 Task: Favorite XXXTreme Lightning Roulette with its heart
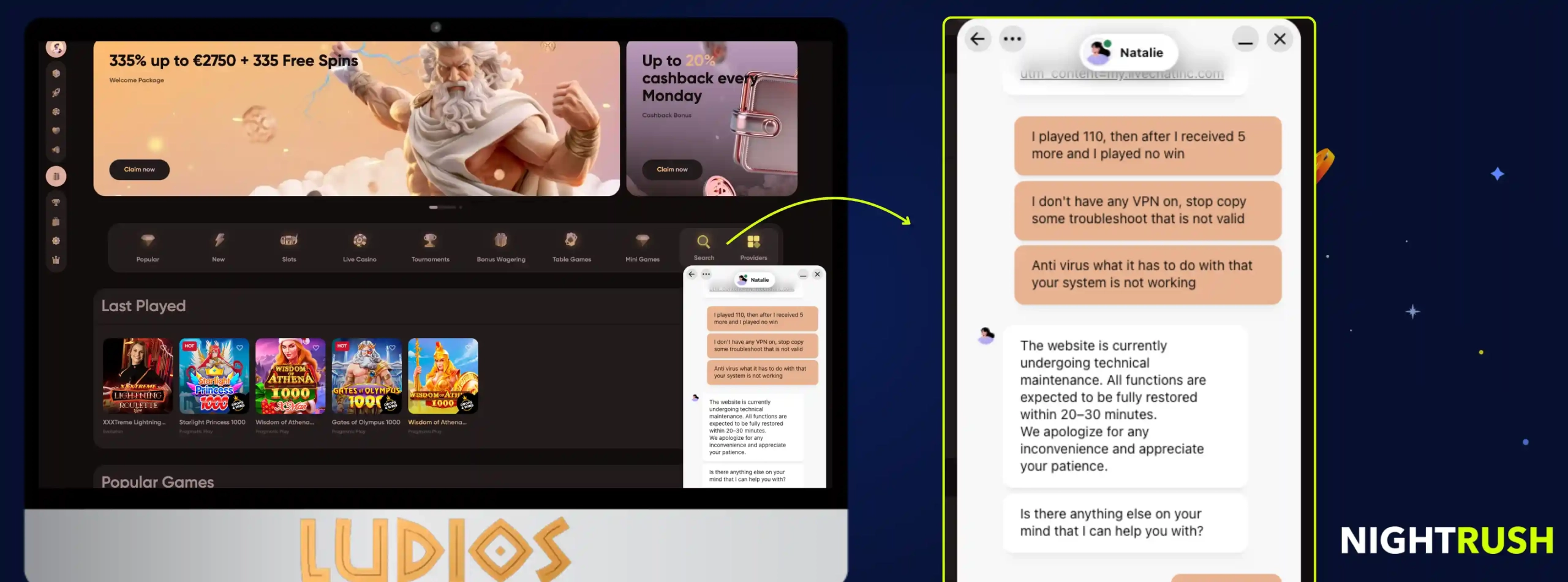click(x=164, y=347)
